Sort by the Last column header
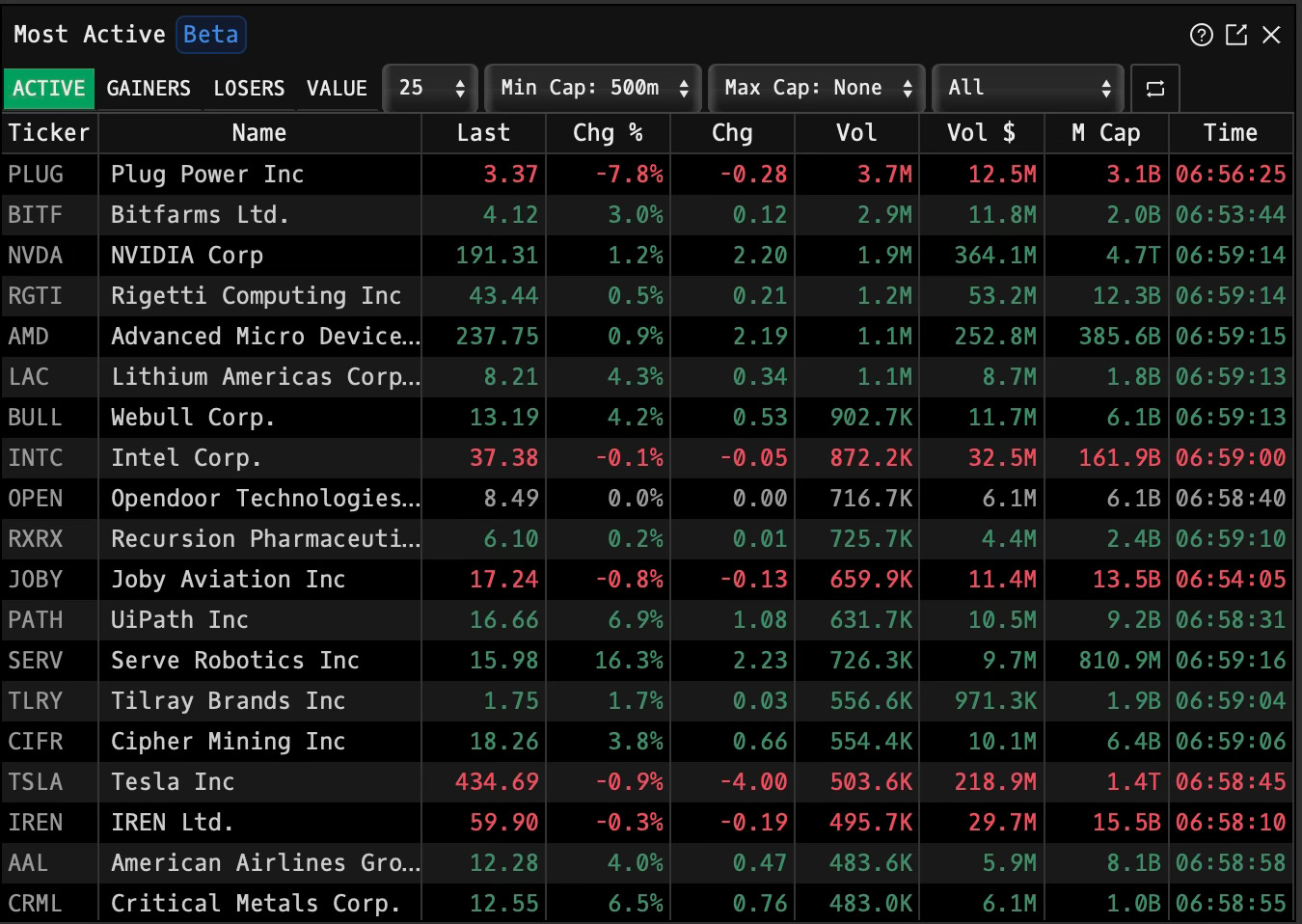This screenshot has width=1302, height=924. tap(483, 133)
